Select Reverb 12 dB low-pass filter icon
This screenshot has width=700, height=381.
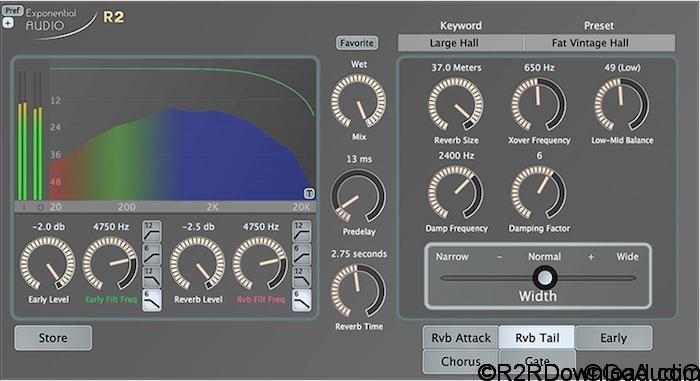(x=301, y=277)
